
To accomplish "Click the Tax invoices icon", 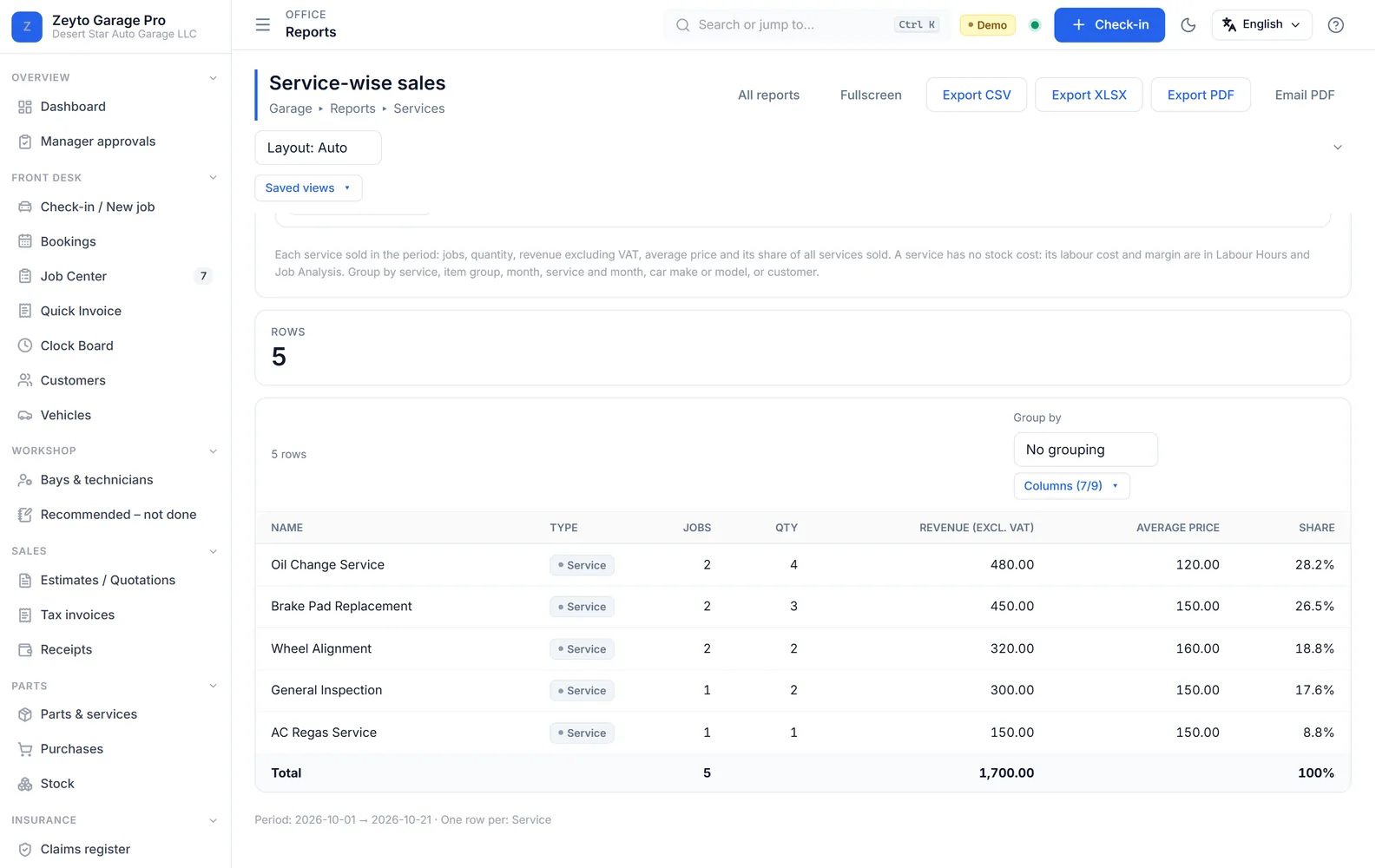I will click(x=25, y=615).
